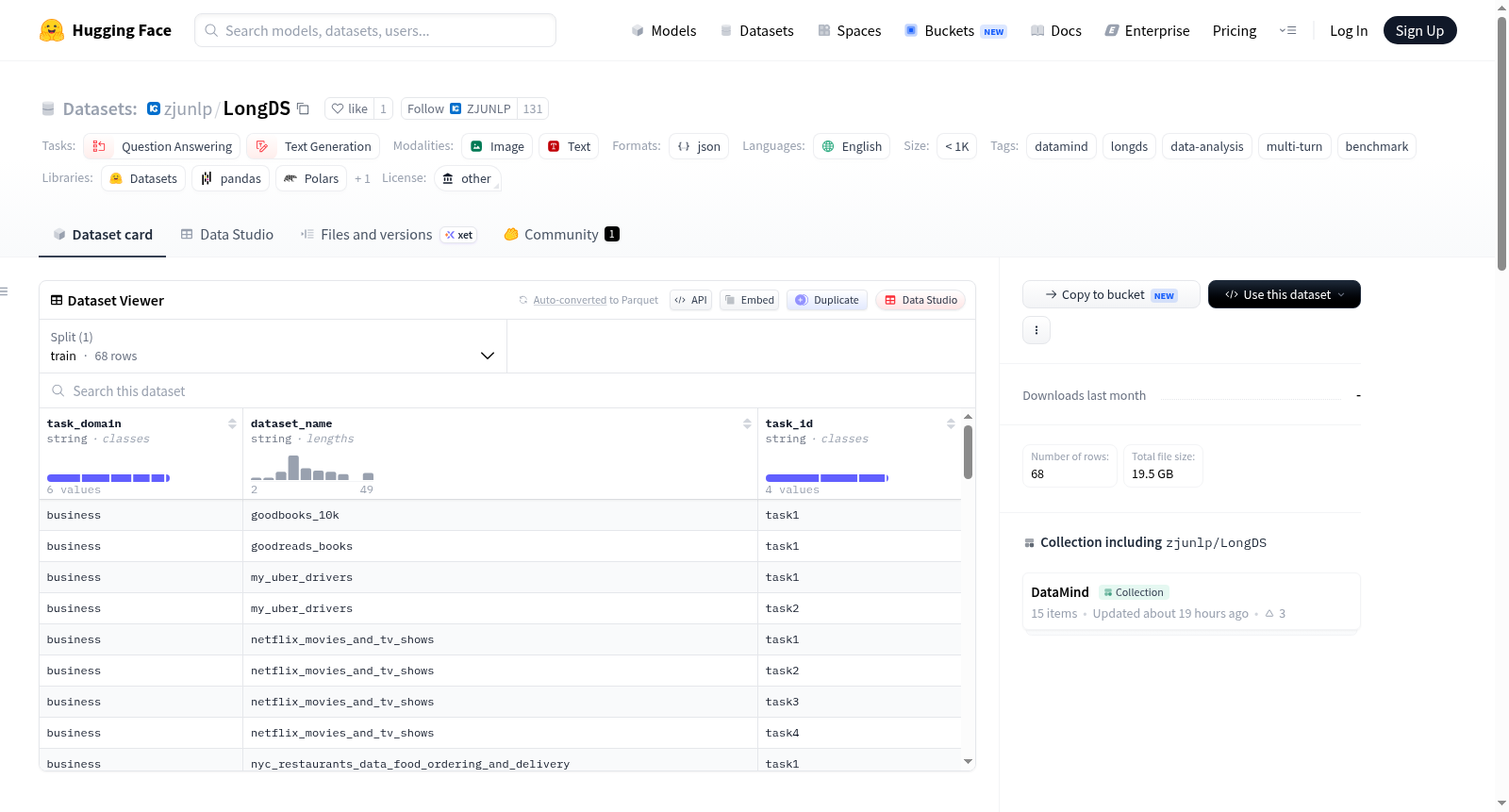Click the task_domain class distribution bar
Viewport: 1509px width, 812px height.
click(108, 478)
